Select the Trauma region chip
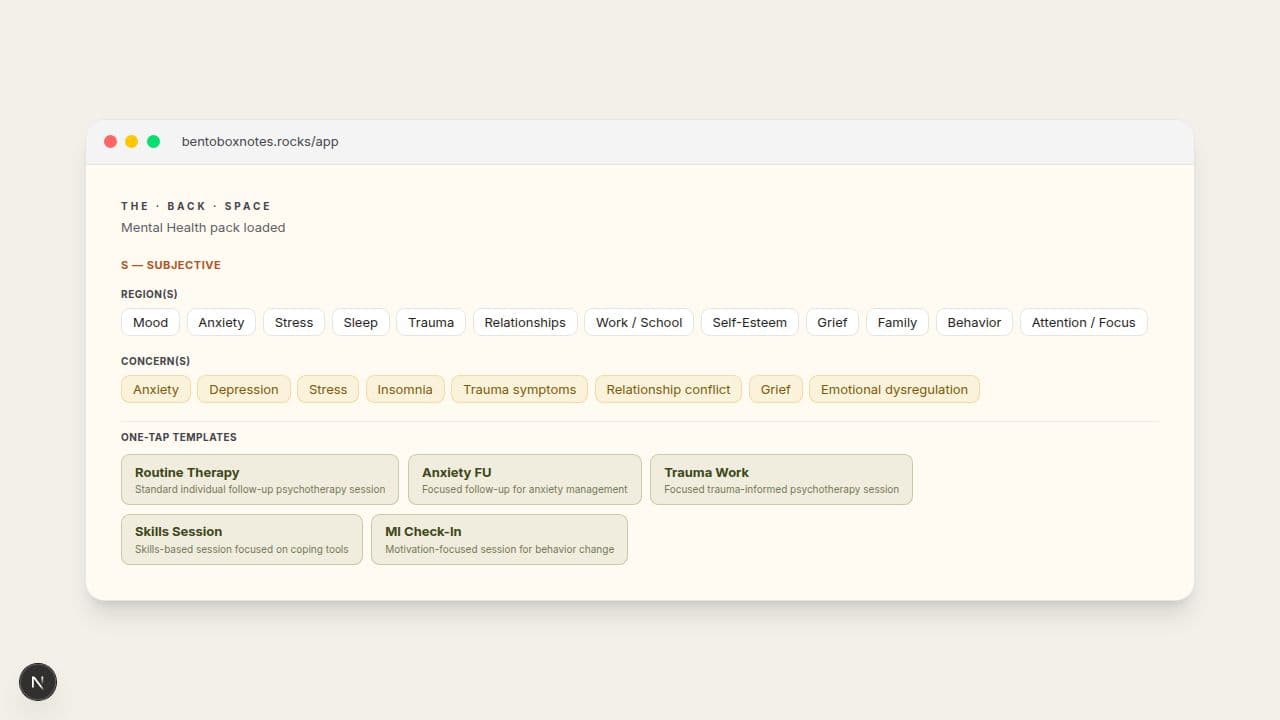Screen dimensions: 1280x720 [x=431, y=322]
